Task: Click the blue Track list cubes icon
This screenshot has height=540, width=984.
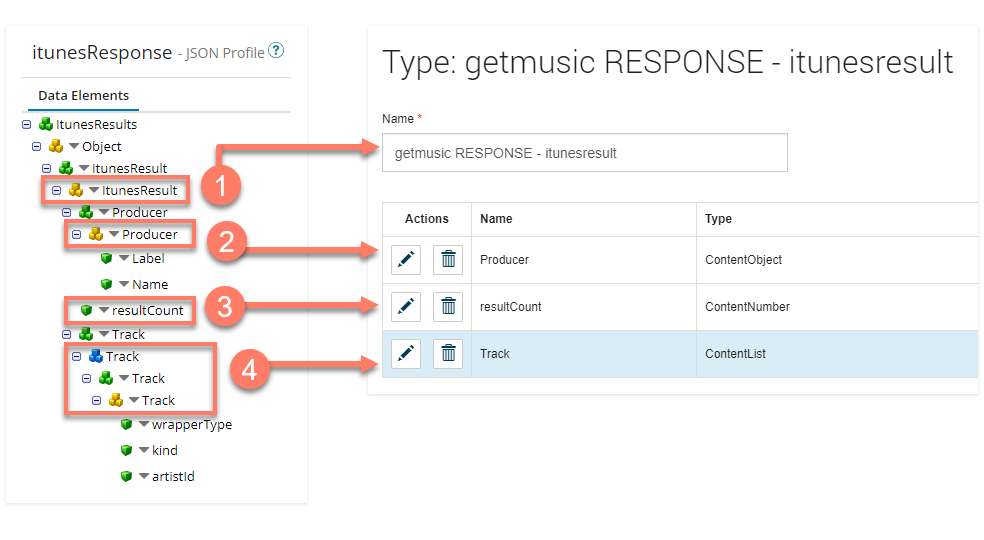Action: pos(96,356)
